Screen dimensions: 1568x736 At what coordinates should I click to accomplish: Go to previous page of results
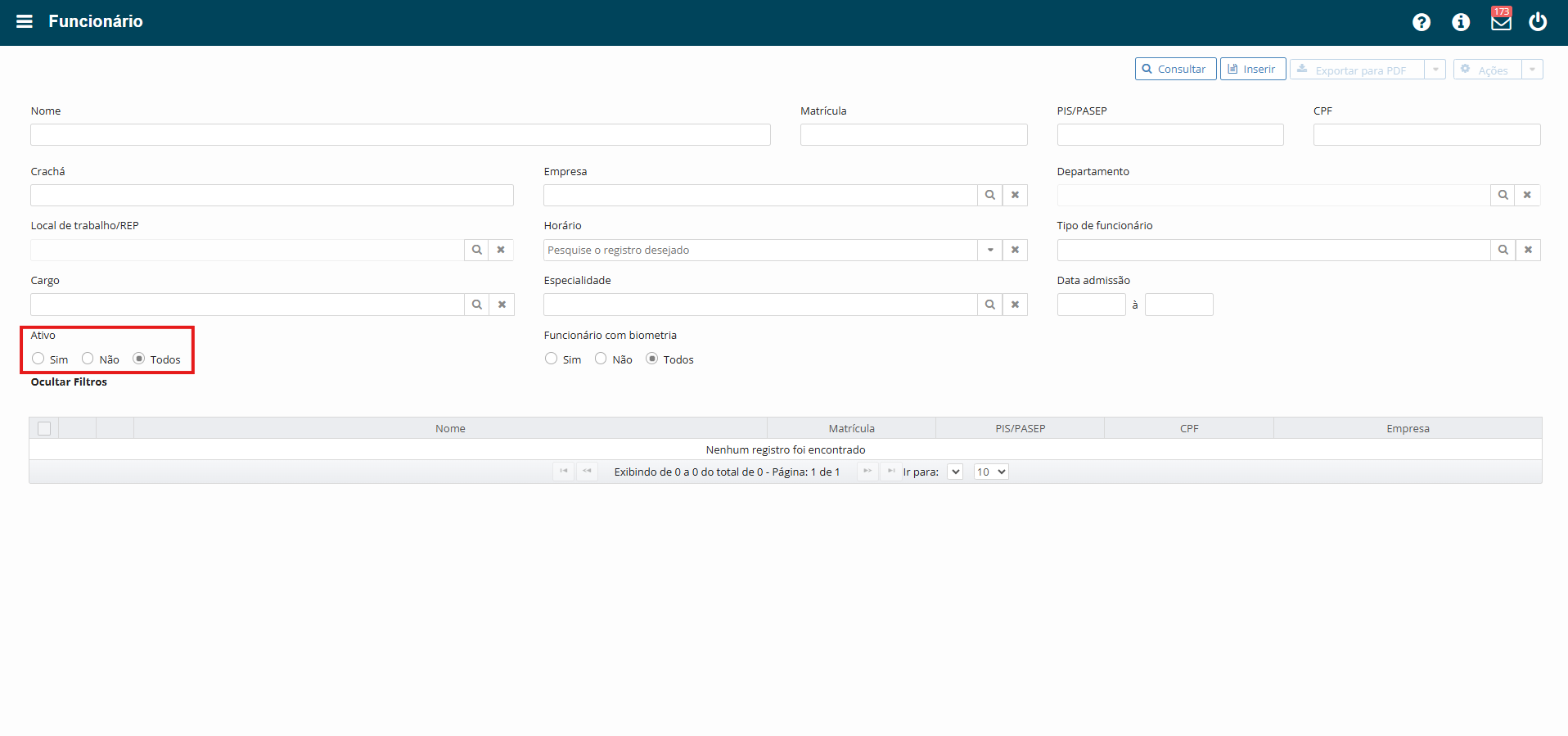coord(587,471)
